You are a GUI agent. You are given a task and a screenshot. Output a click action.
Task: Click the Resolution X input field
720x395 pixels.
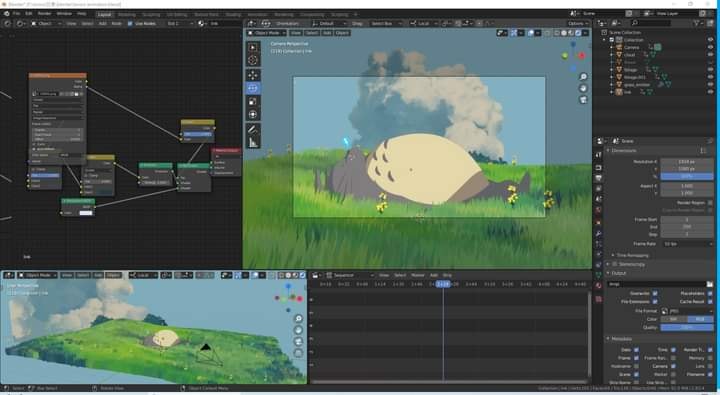click(687, 162)
